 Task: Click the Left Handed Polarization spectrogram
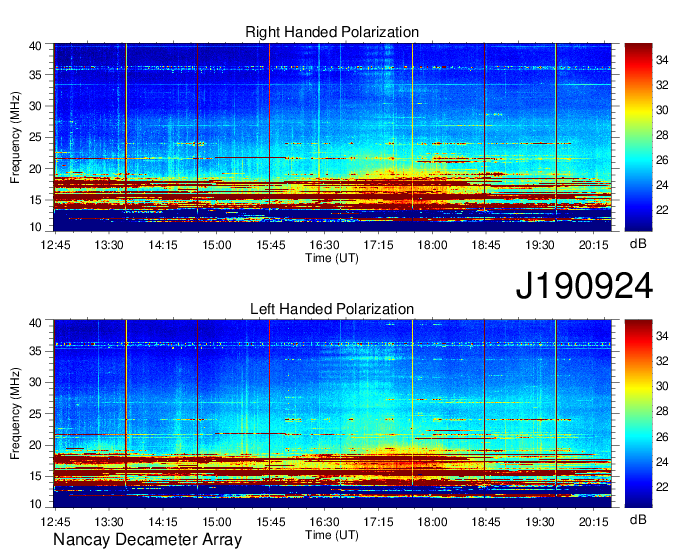pos(332,414)
